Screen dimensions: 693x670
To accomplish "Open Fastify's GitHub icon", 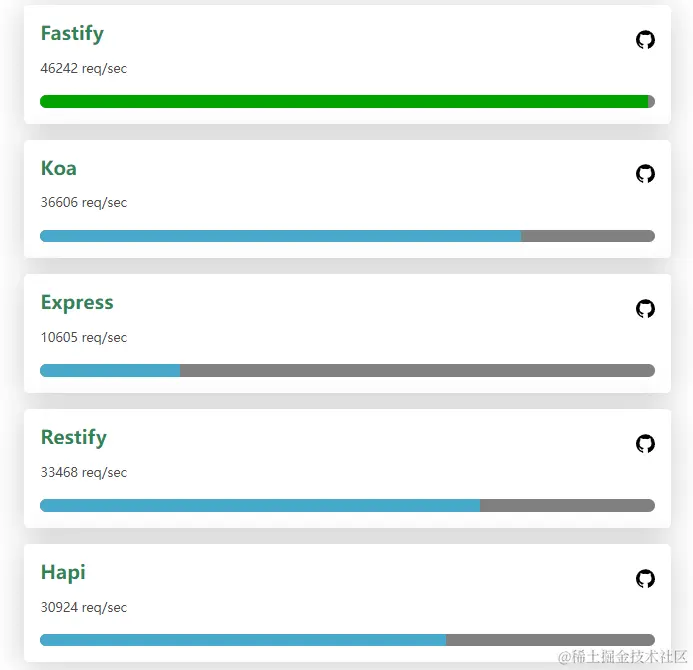I will click(x=645, y=40).
